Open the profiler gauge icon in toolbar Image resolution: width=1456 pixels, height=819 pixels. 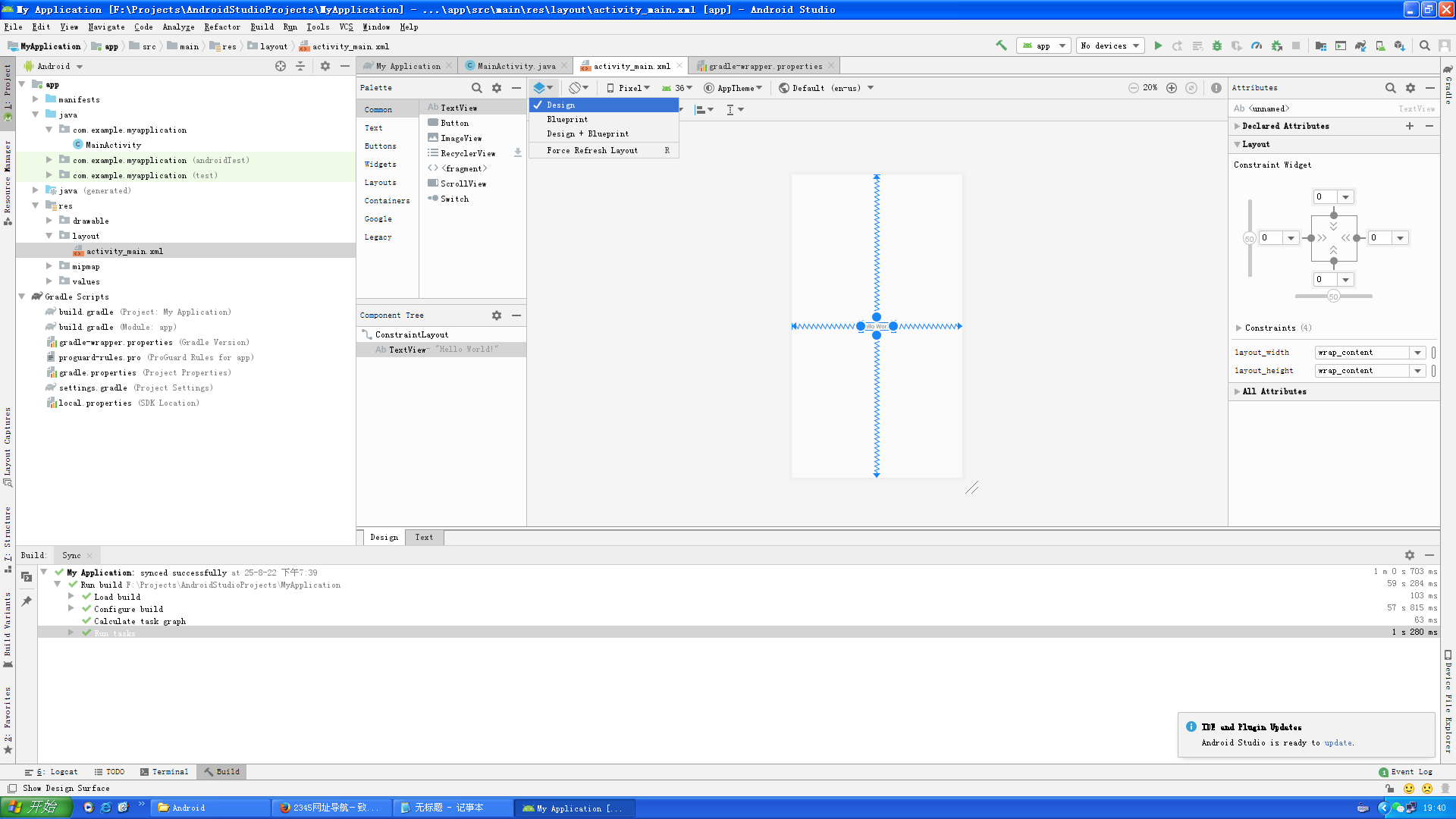point(1257,45)
